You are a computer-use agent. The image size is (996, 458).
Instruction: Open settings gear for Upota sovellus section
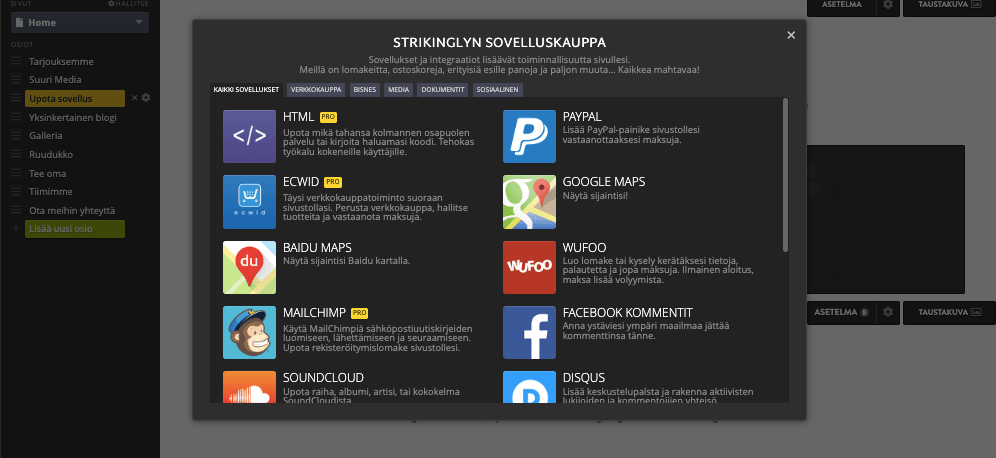(146, 98)
